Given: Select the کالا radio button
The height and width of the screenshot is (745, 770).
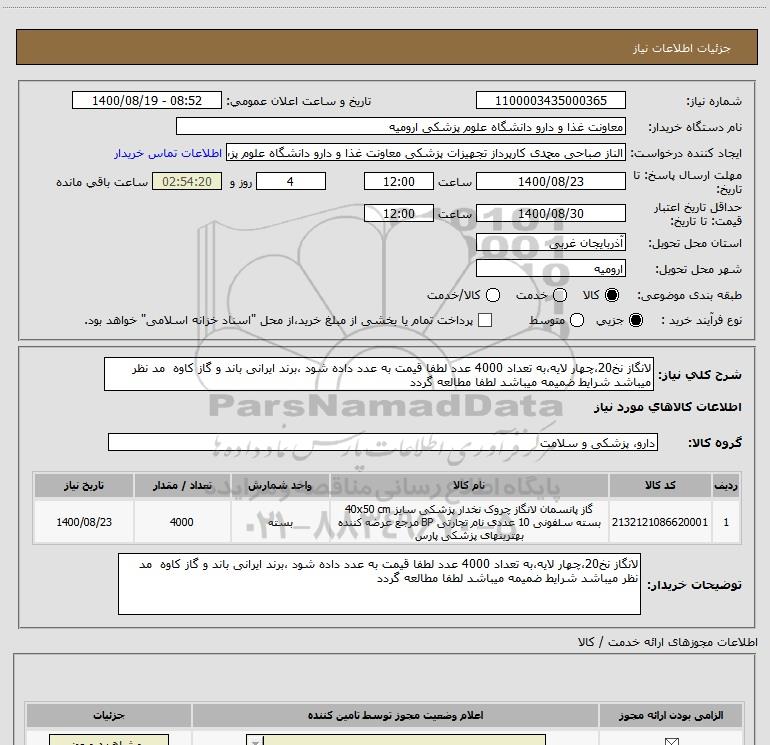Looking at the screenshot, I should coord(612,295).
